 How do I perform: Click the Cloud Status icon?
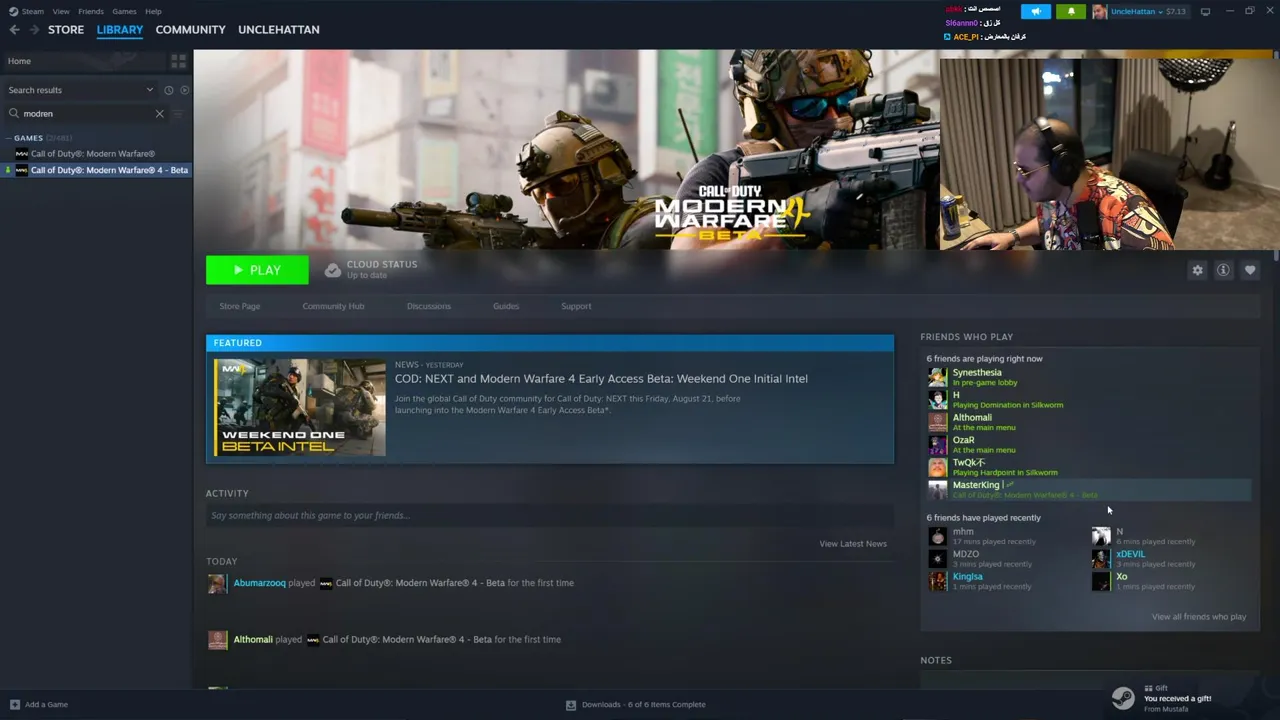[333, 270]
